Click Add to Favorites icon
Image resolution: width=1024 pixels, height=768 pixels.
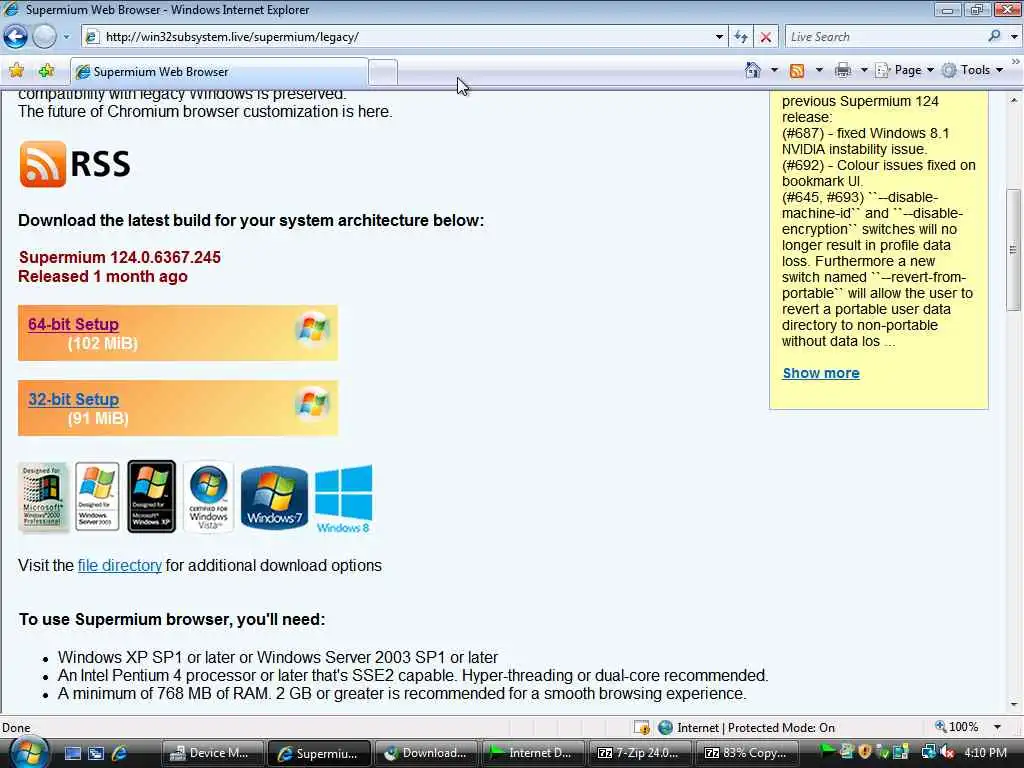46,71
